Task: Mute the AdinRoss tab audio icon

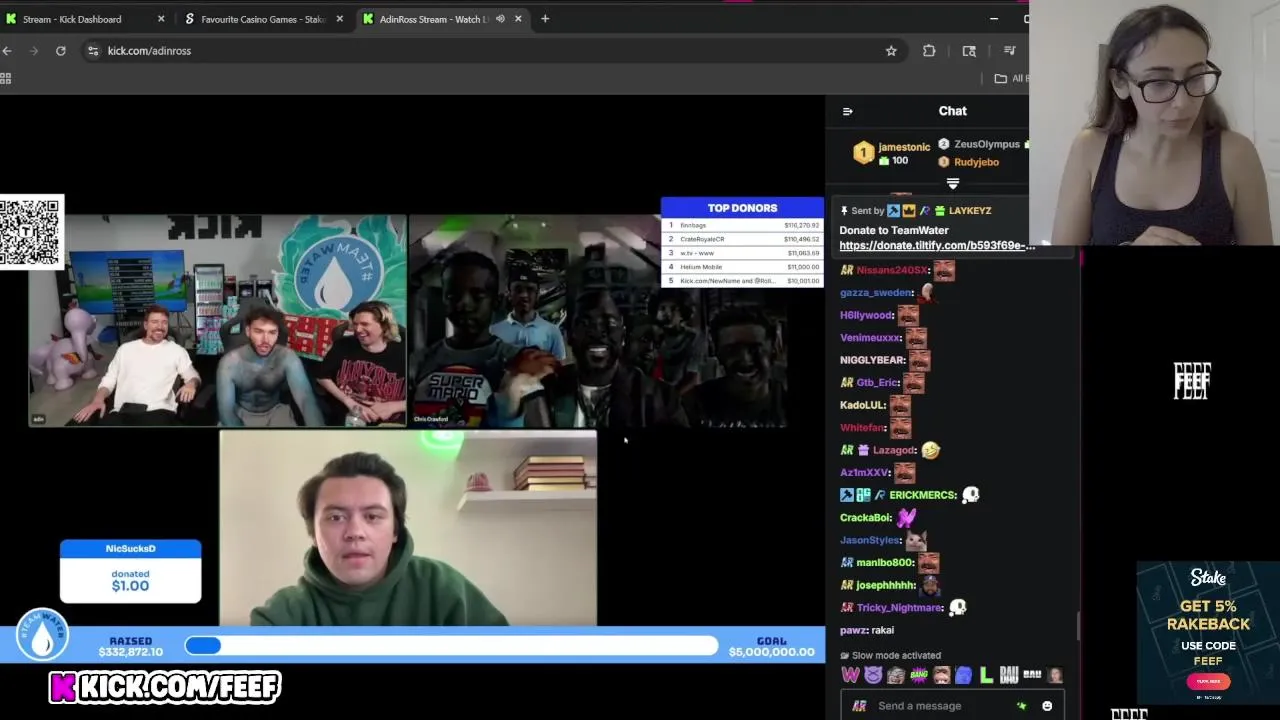Action: 500,19
